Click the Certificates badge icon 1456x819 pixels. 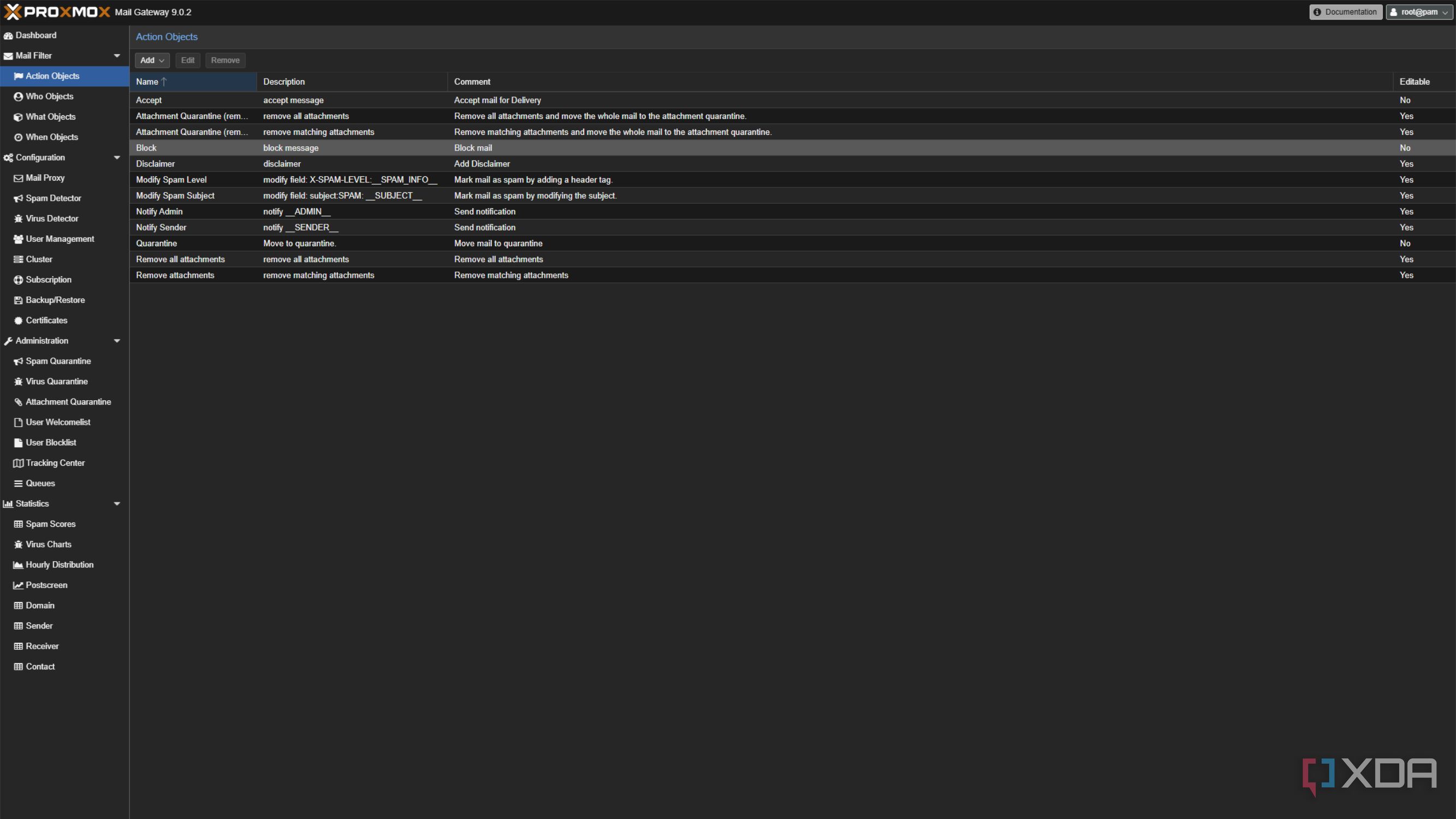[x=18, y=321]
